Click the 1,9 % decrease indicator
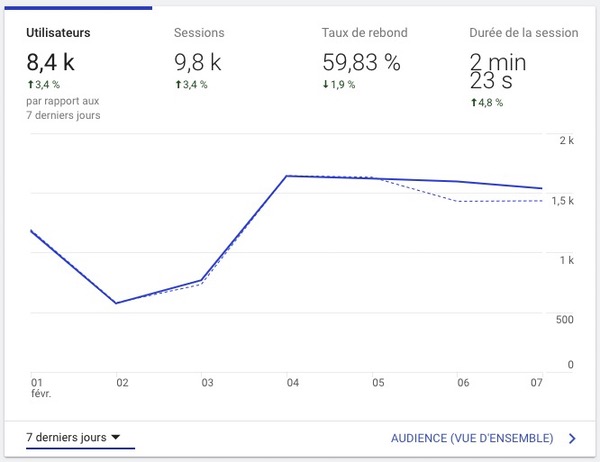The width and height of the screenshot is (600, 462). (339, 84)
